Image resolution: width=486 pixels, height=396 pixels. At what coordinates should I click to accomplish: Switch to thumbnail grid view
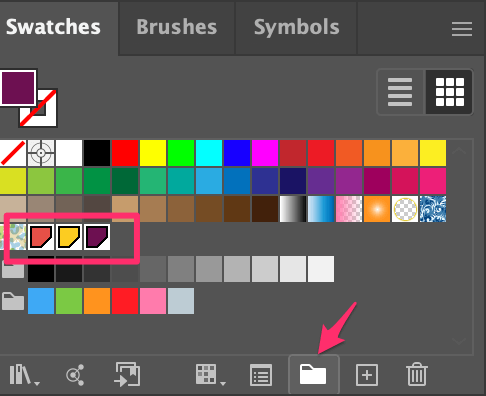(450, 92)
